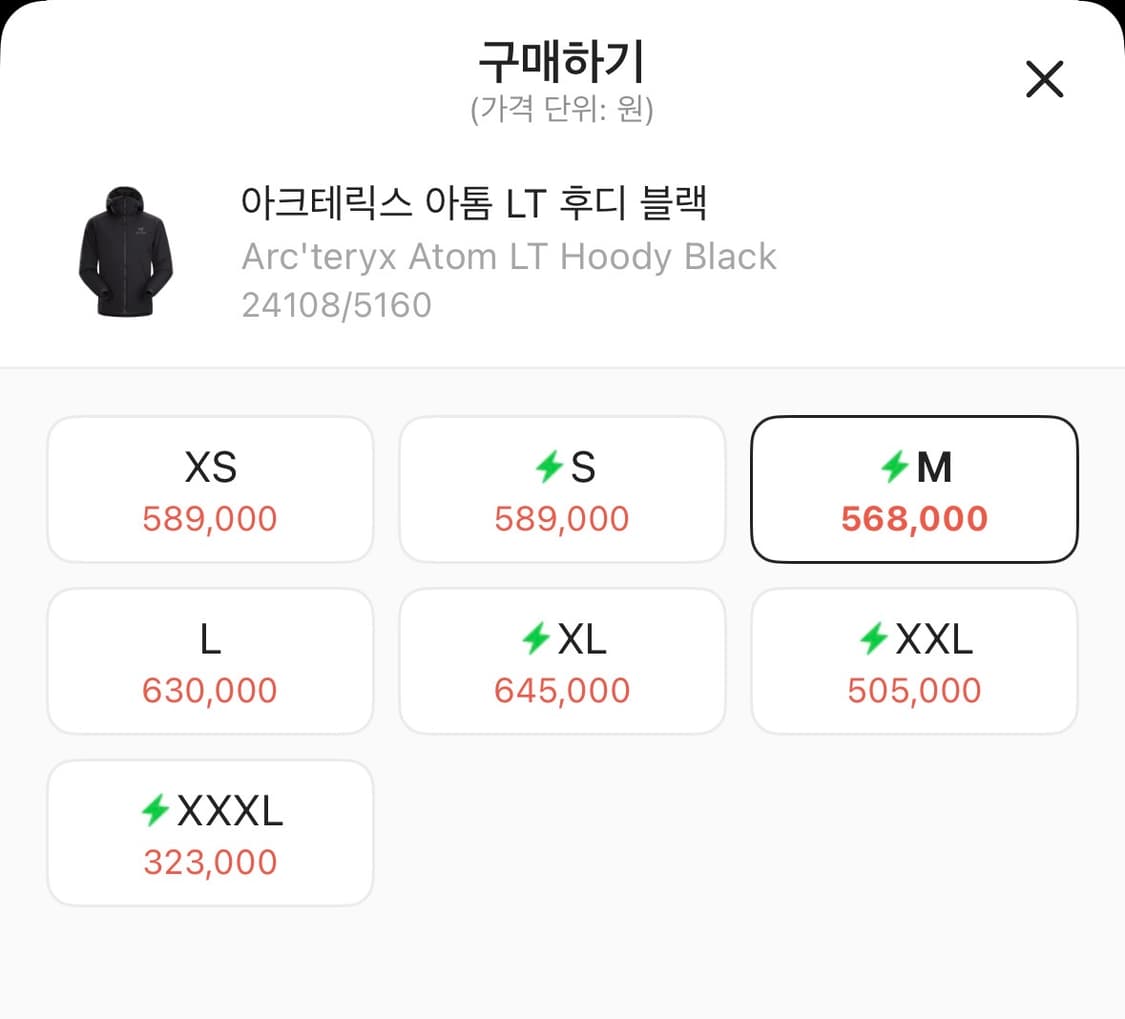This screenshot has height=1019, width=1125.
Task: Select the XS size option
Action: (210, 488)
